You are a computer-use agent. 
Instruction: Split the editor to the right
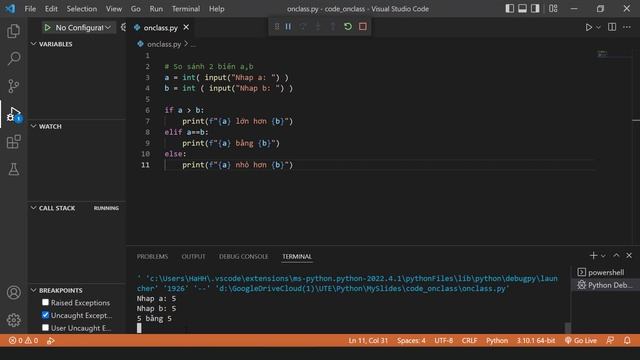click(612, 27)
